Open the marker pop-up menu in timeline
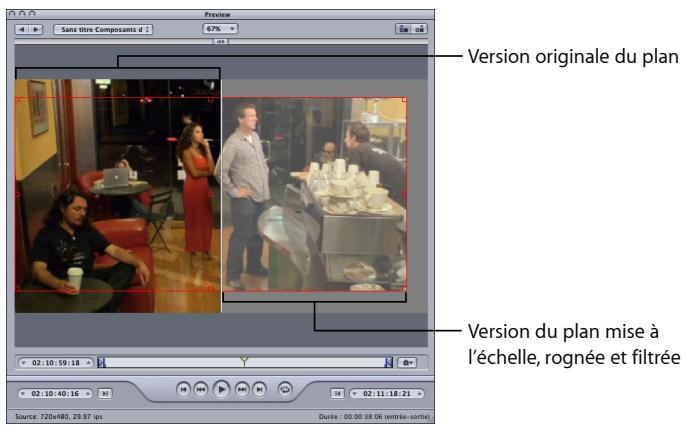 click(x=408, y=360)
